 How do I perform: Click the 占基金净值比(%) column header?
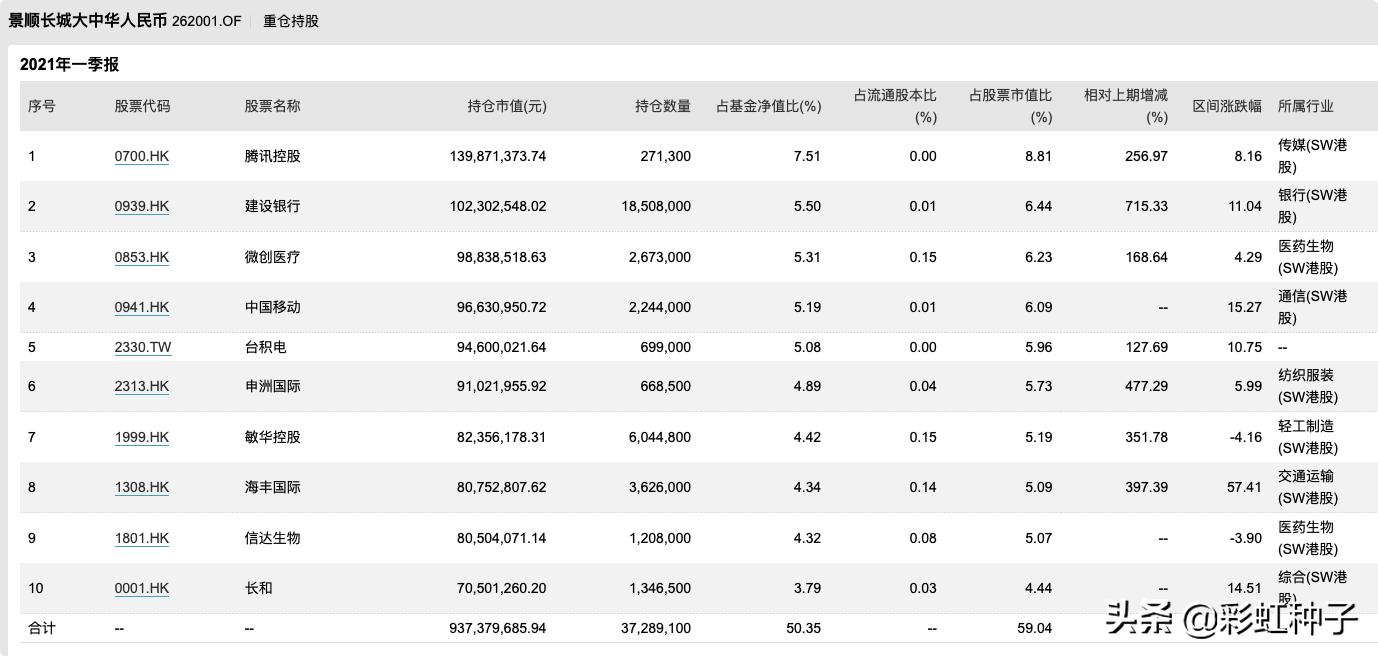click(x=768, y=106)
